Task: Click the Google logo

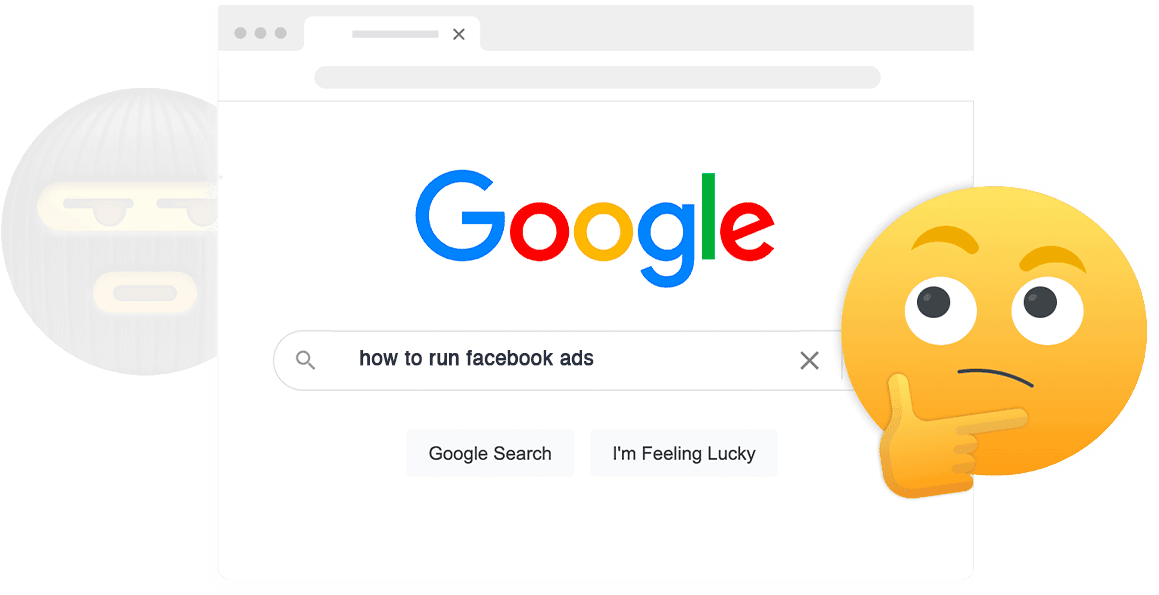Action: 595,228
